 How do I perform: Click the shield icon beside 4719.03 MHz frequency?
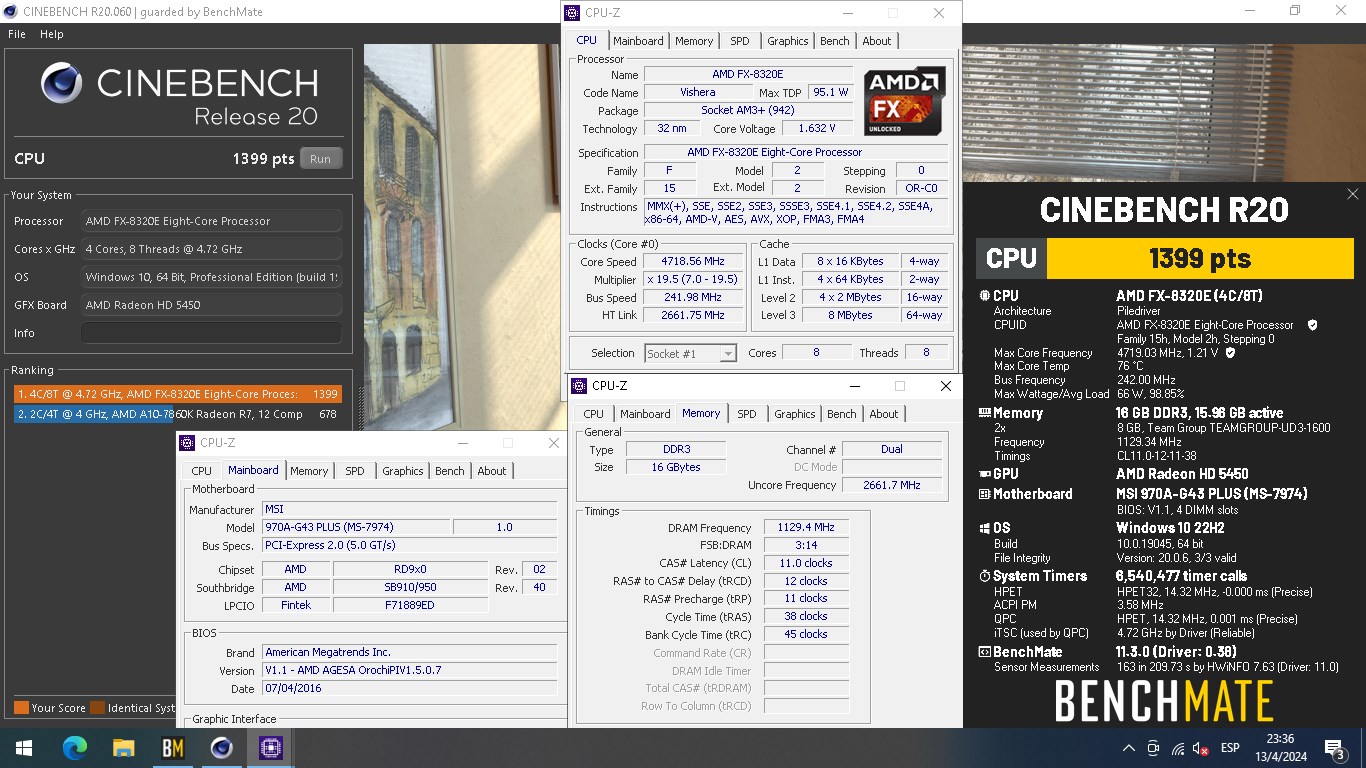coord(1229,353)
